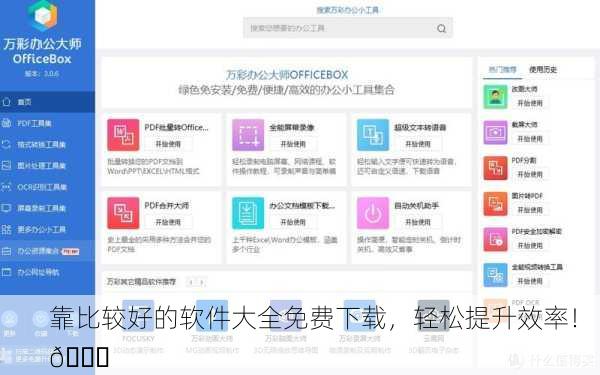Click the 万彩办公大师OFFICEBOX banner title

[x=287, y=75]
